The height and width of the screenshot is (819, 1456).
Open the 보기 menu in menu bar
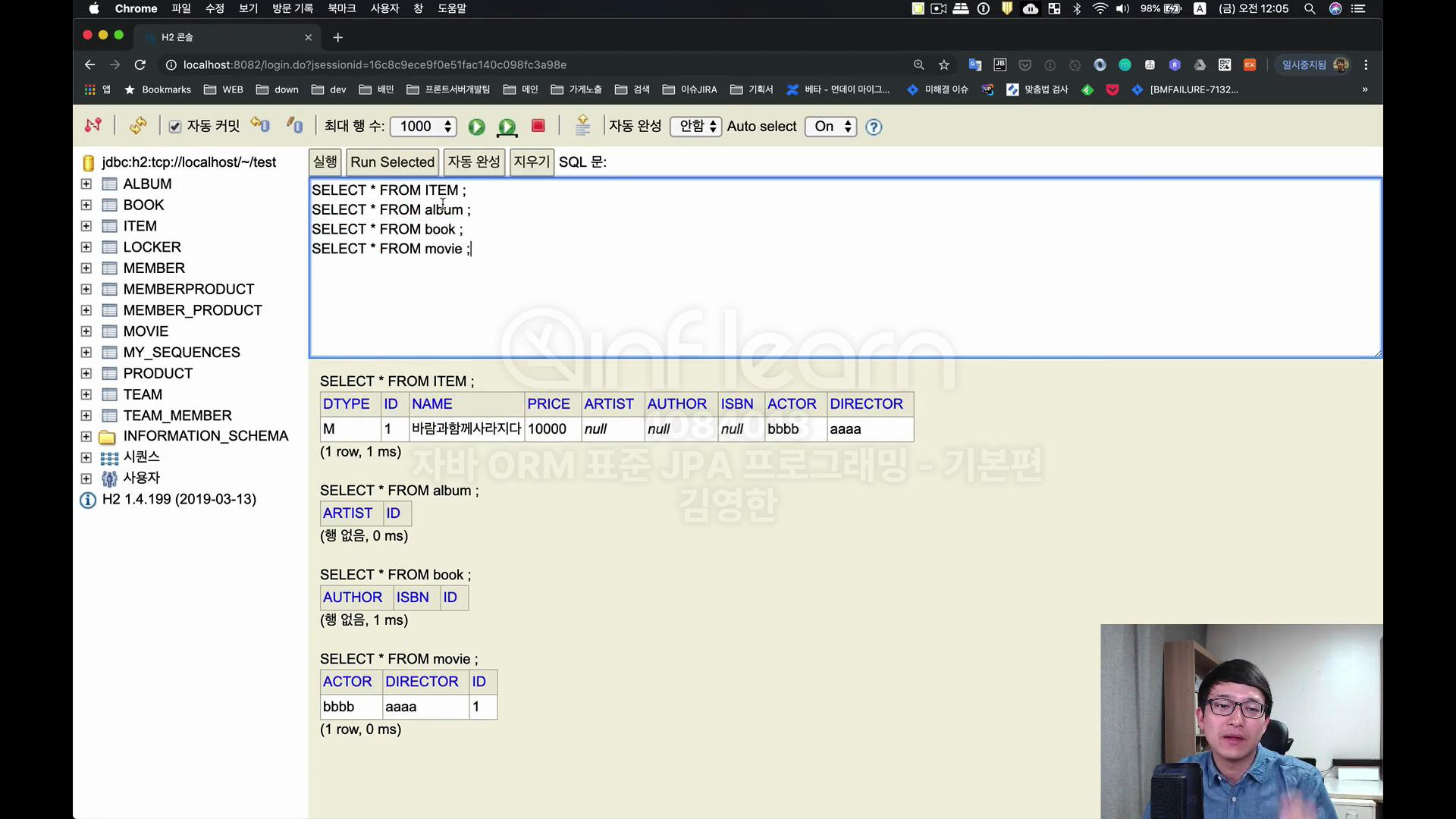248,8
